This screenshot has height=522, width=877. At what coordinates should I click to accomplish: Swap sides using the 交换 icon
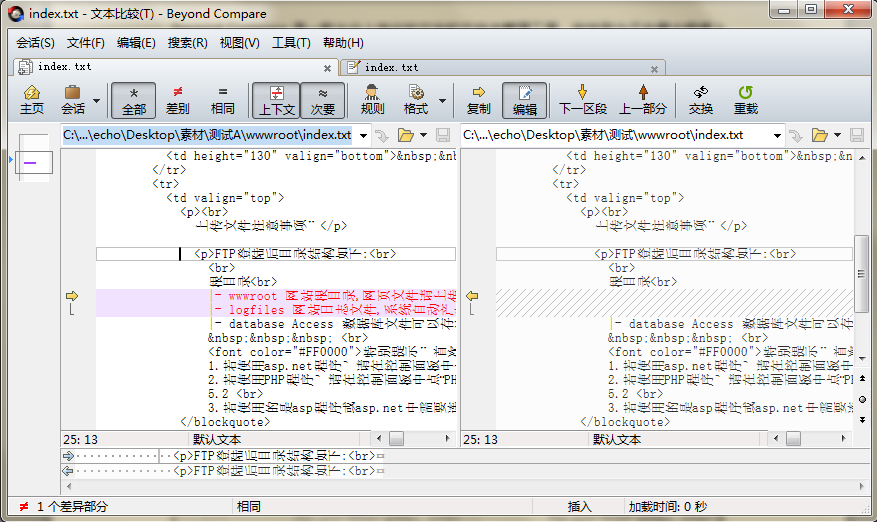click(701, 99)
